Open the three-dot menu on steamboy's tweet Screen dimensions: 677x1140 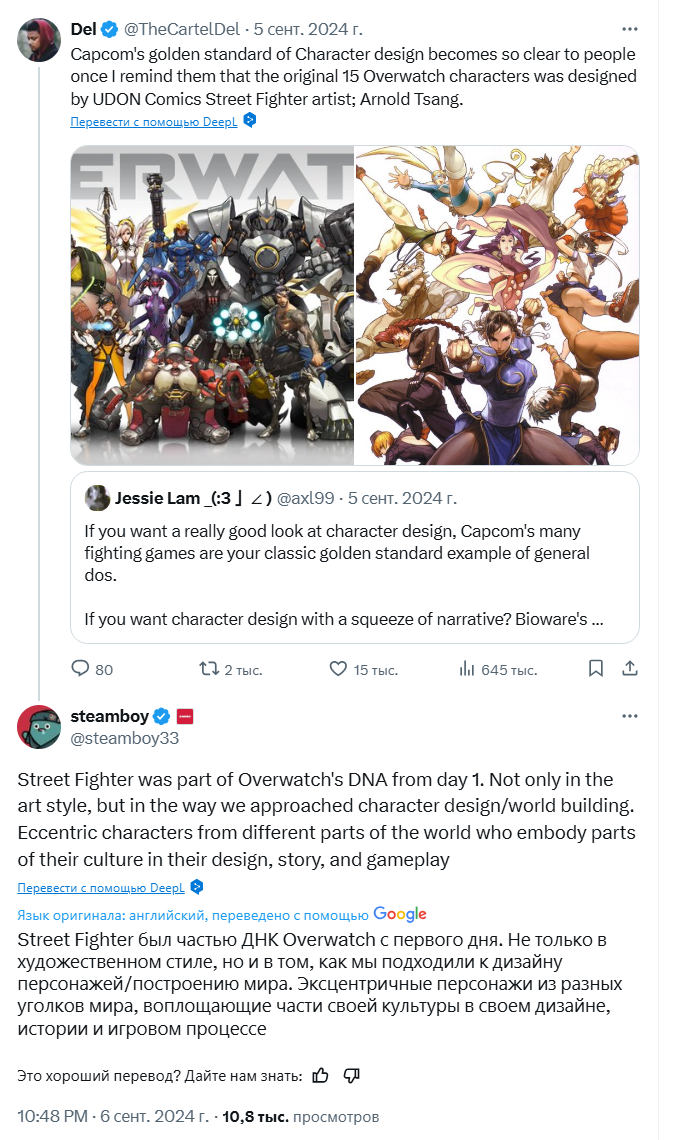[x=630, y=716]
